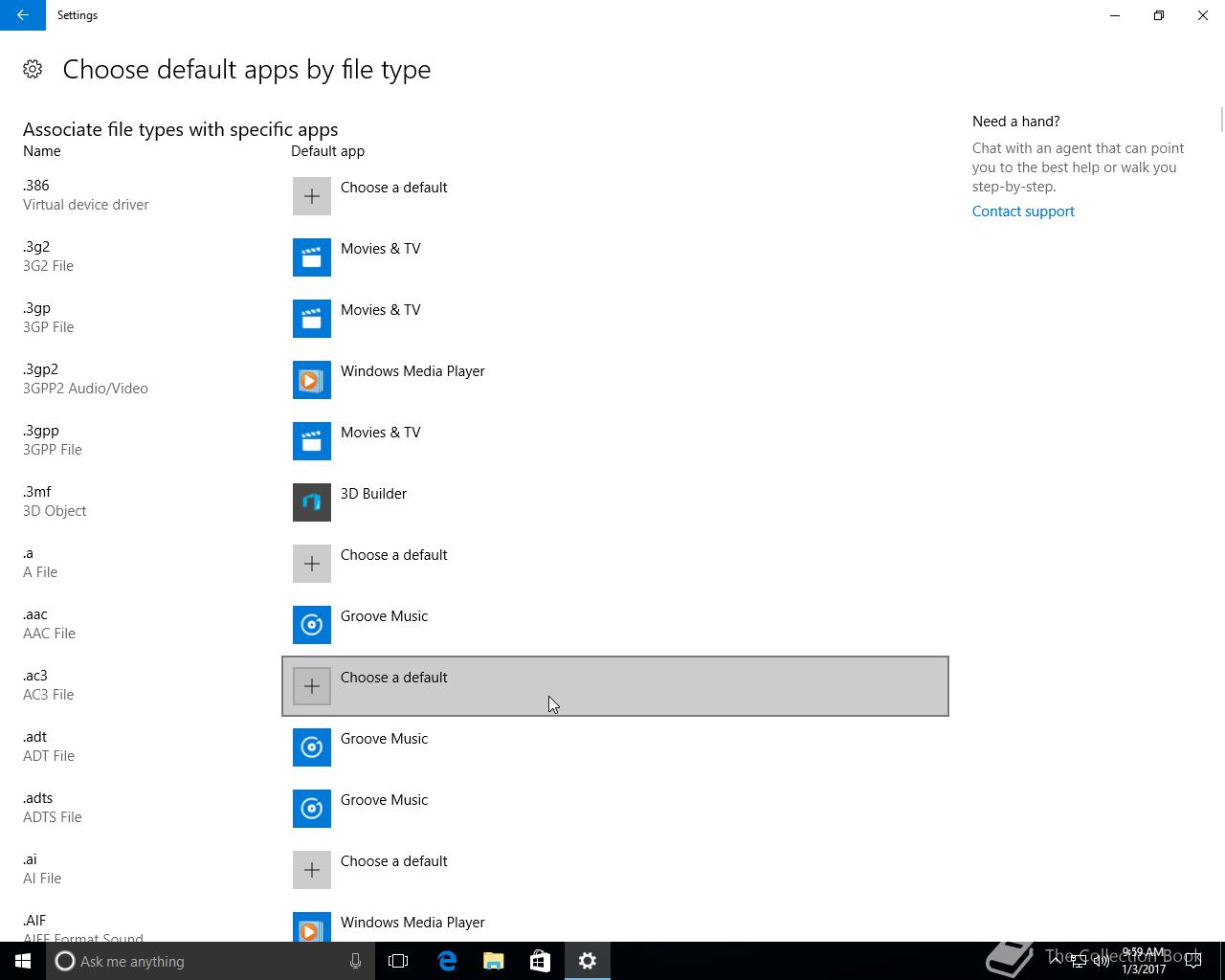1225x980 pixels.
Task: Change Windows Media Player default for .3gp2
Action: [x=615, y=380]
